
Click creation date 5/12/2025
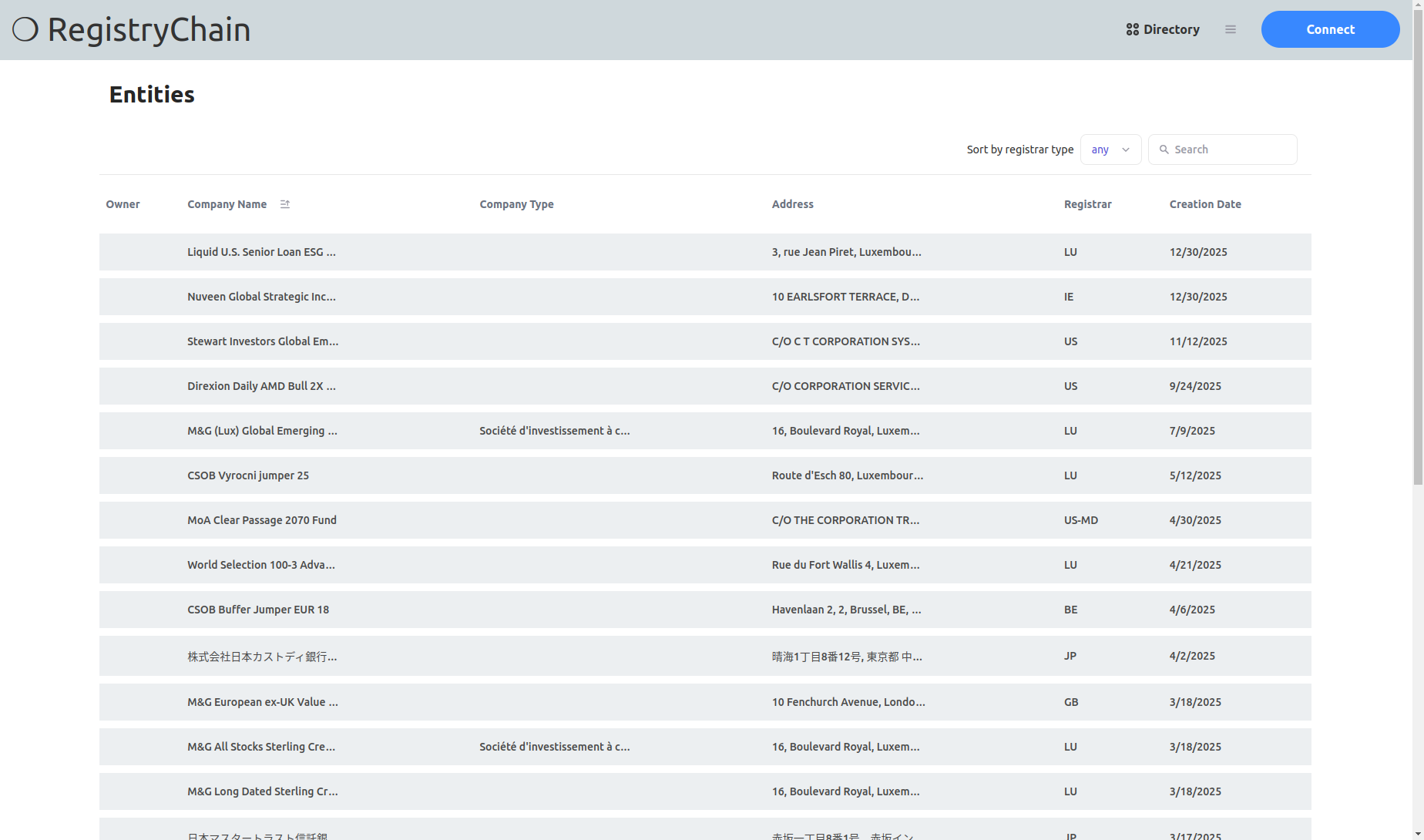1195,475
